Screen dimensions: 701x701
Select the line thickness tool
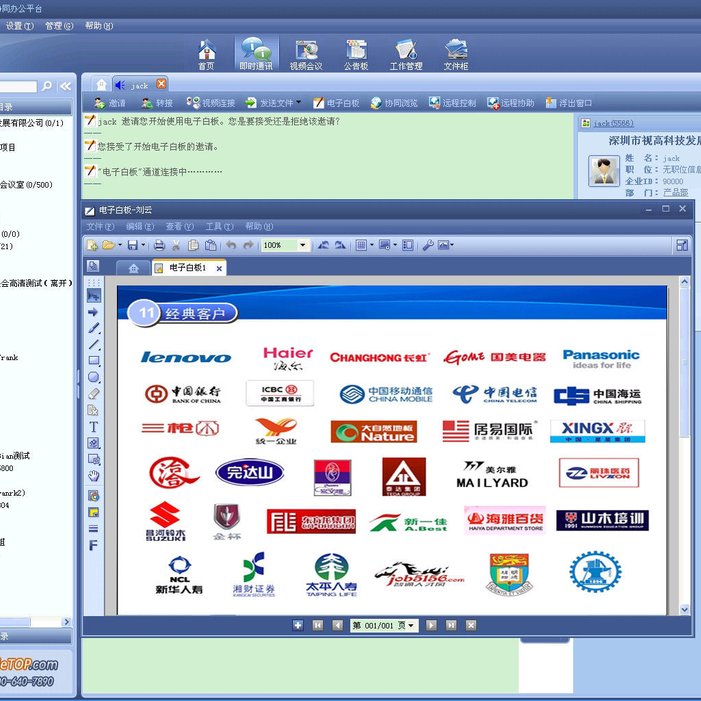(93, 529)
